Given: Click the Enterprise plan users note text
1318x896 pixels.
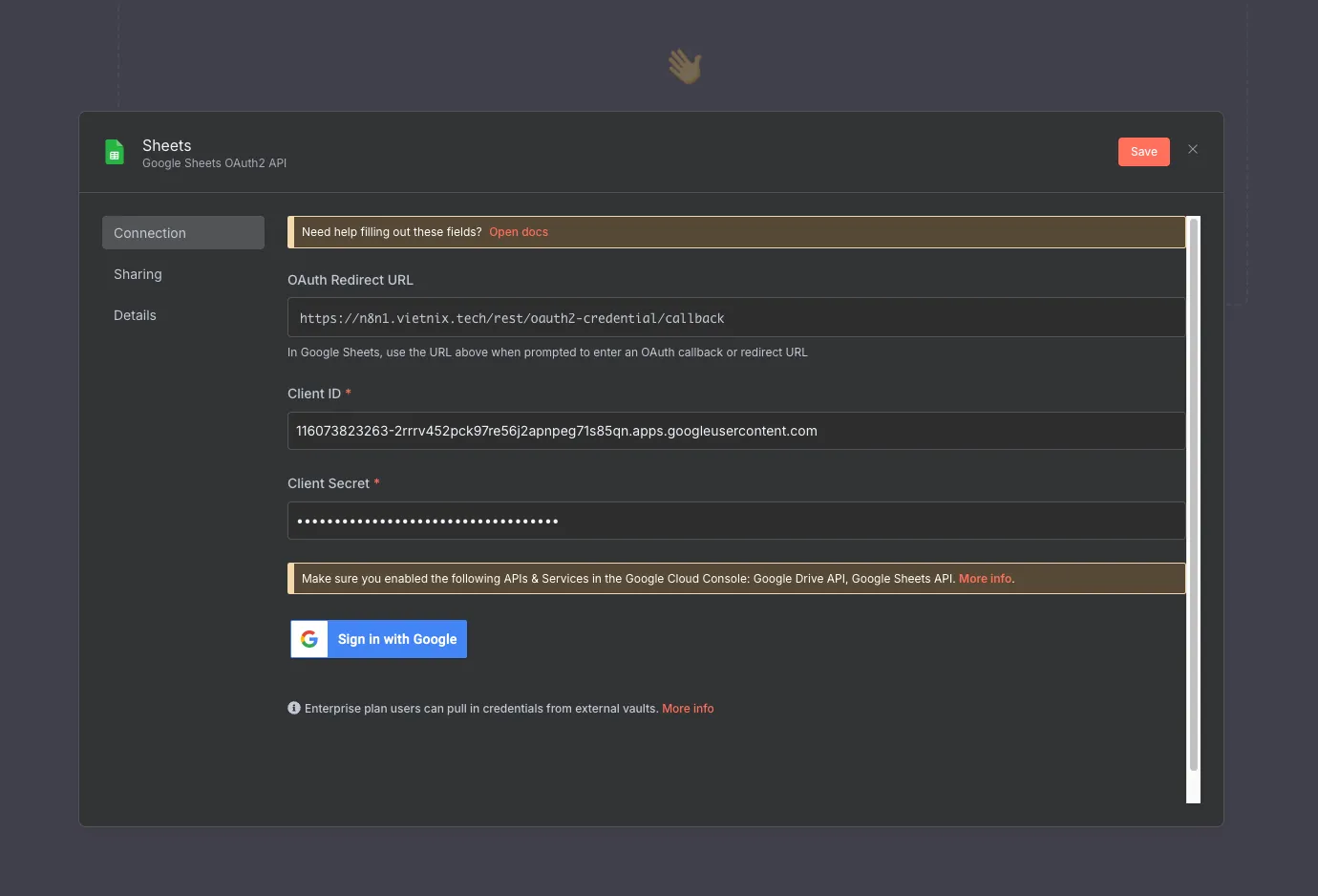Looking at the screenshot, I should click(481, 709).
